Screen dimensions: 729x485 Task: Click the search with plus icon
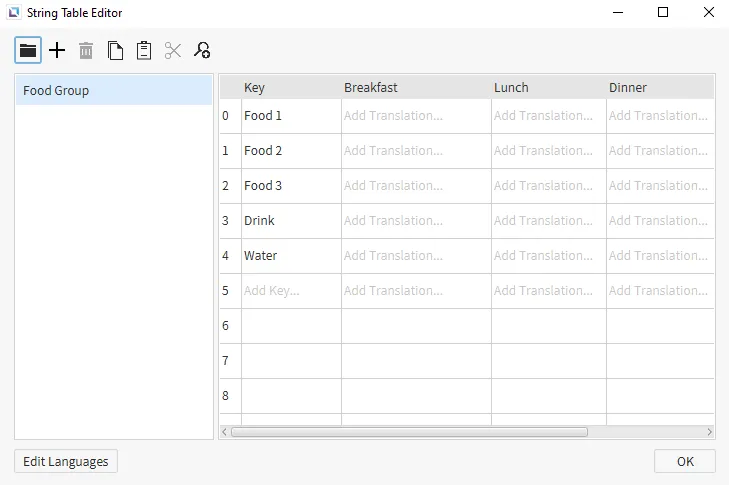point(202,50)
